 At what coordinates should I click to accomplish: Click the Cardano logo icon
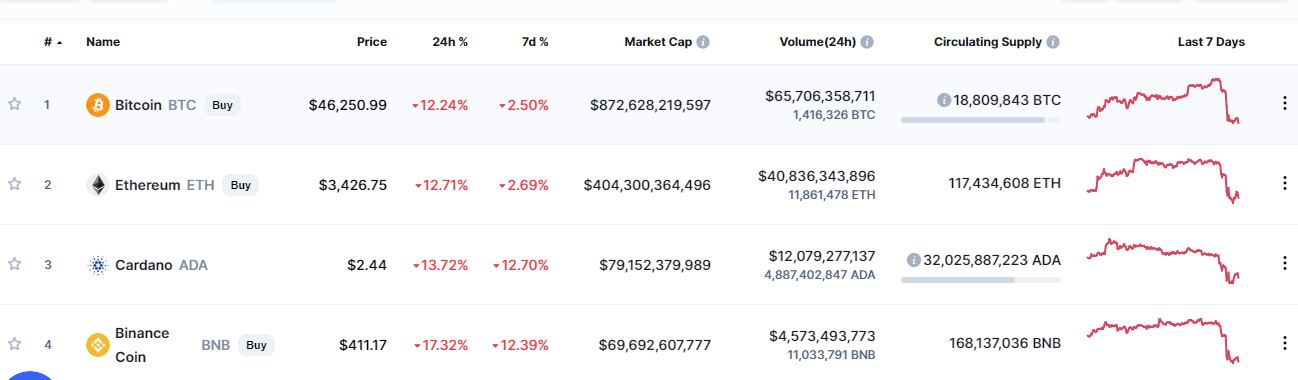click(98, 265)
